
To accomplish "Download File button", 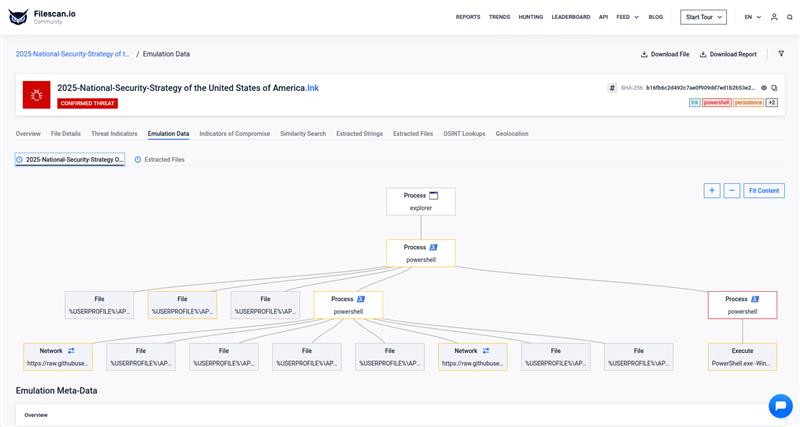I will pyautogui.click(x=665, y=54).
